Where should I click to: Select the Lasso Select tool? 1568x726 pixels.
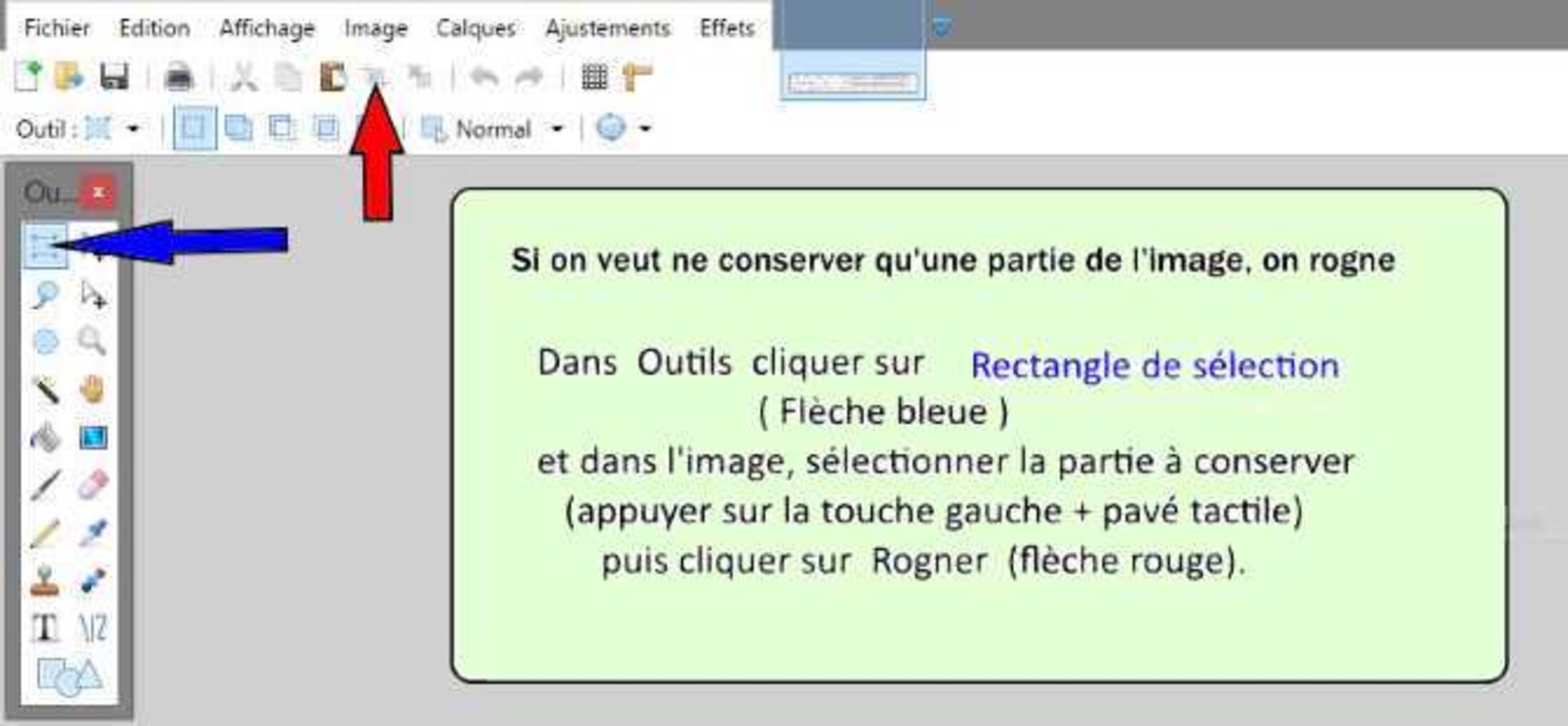[x=46, y=294]
